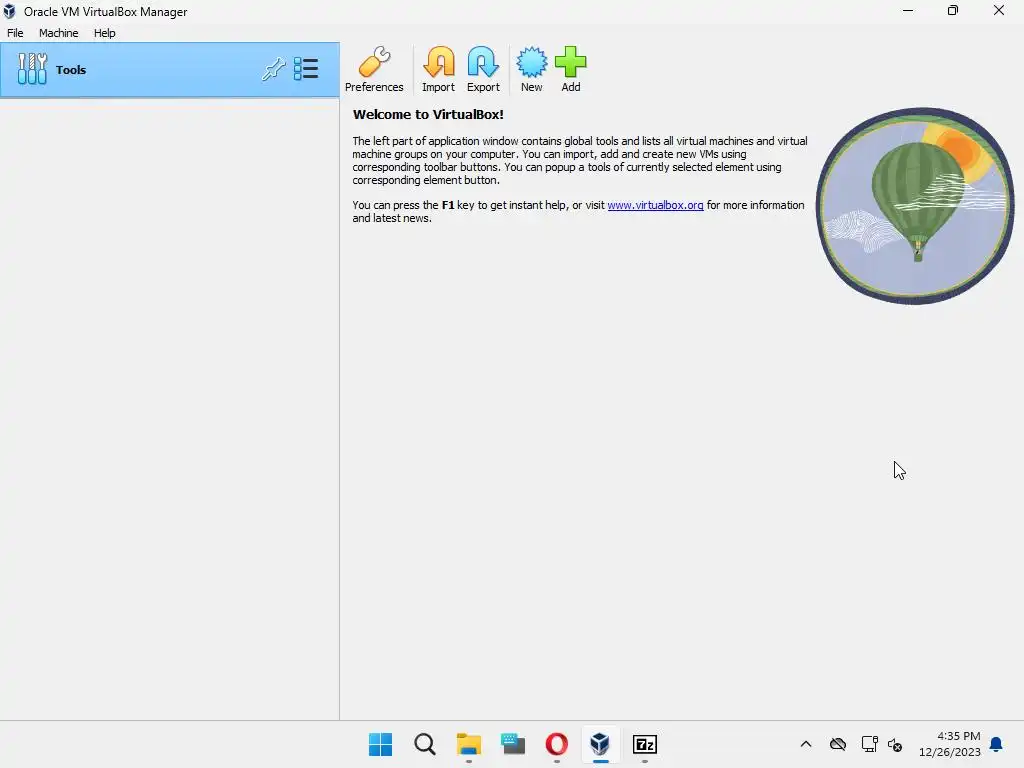Minimize the VirtualBox Manager window

(x=908, y=10)
